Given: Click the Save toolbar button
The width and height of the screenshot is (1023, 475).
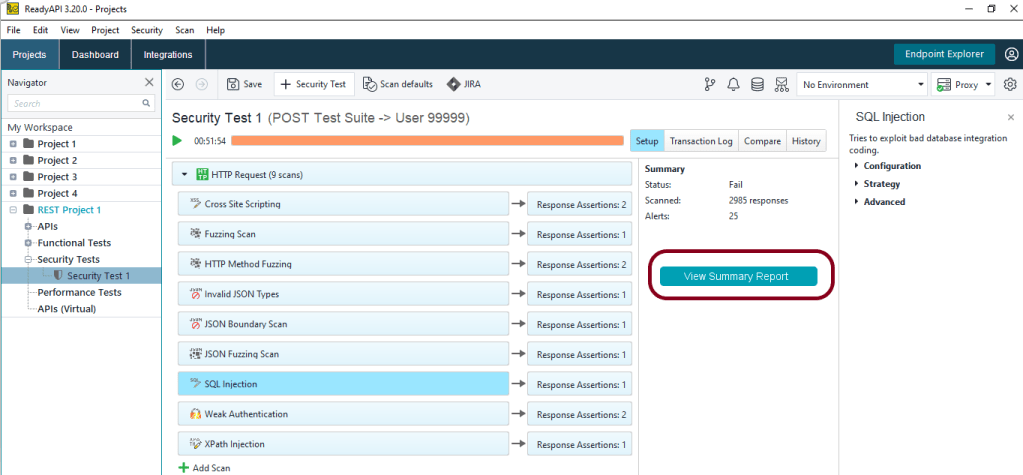Looking at the screenshot, I should 244,84.
